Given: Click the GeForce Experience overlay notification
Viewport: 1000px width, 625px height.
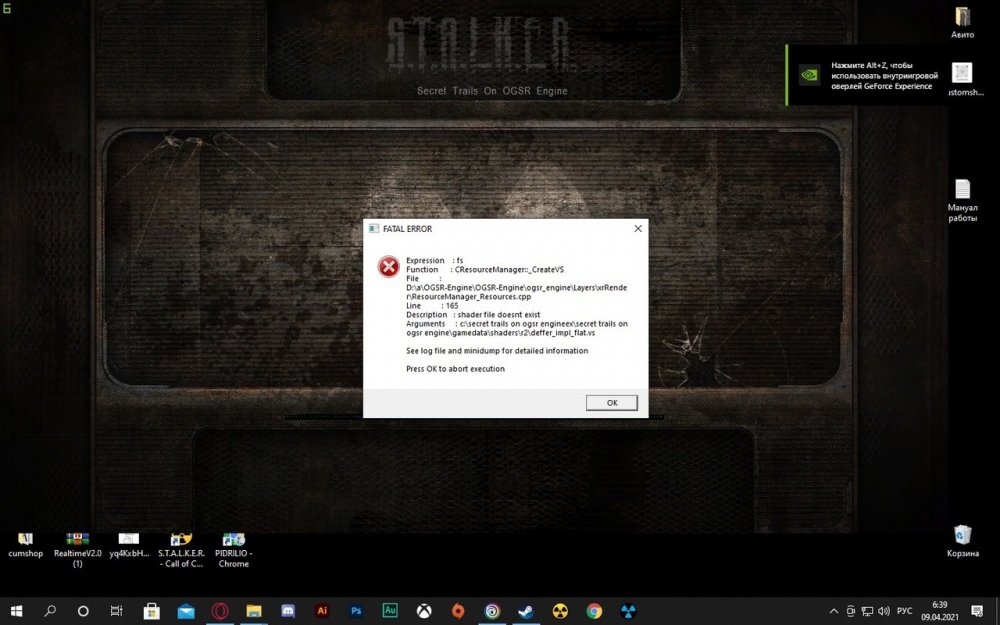Looking at the screenshot, I should tap(867, 75).
